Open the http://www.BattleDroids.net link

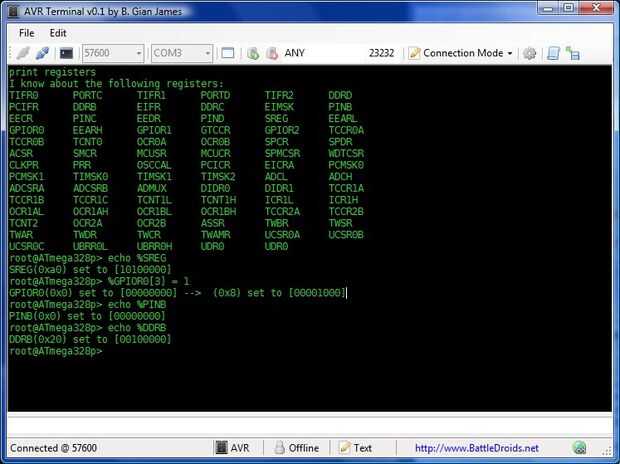click(x=476, y=448)
